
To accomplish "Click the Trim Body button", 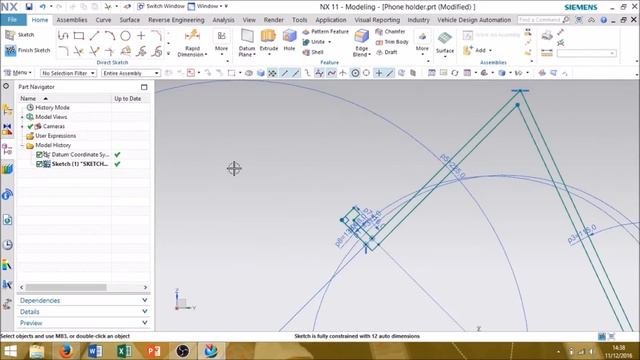I will point(392,42).
